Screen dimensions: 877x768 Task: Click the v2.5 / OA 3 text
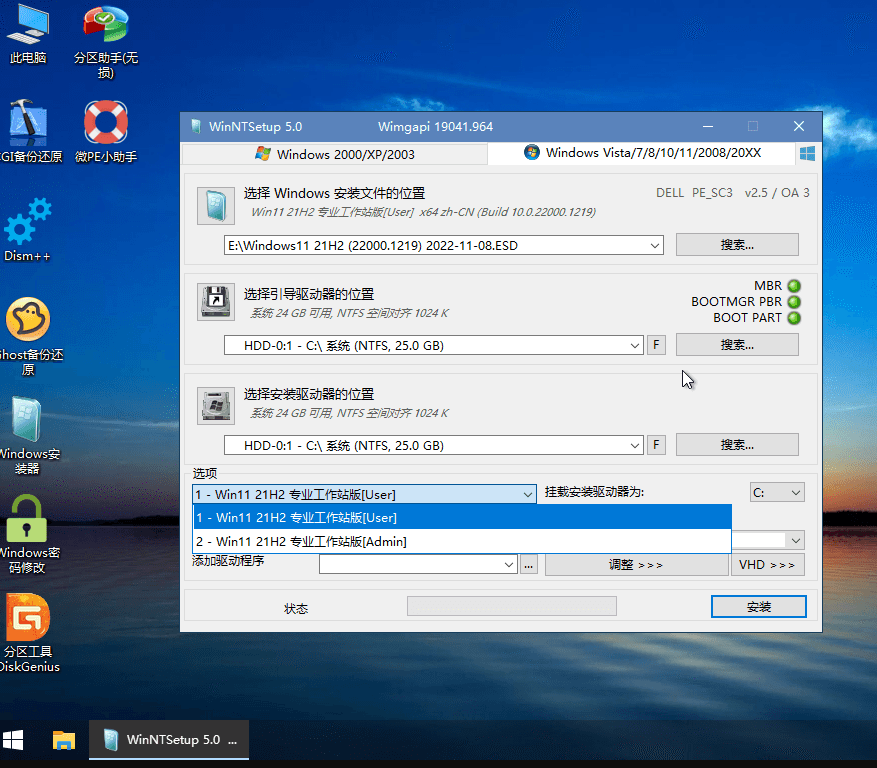(777, 193)
